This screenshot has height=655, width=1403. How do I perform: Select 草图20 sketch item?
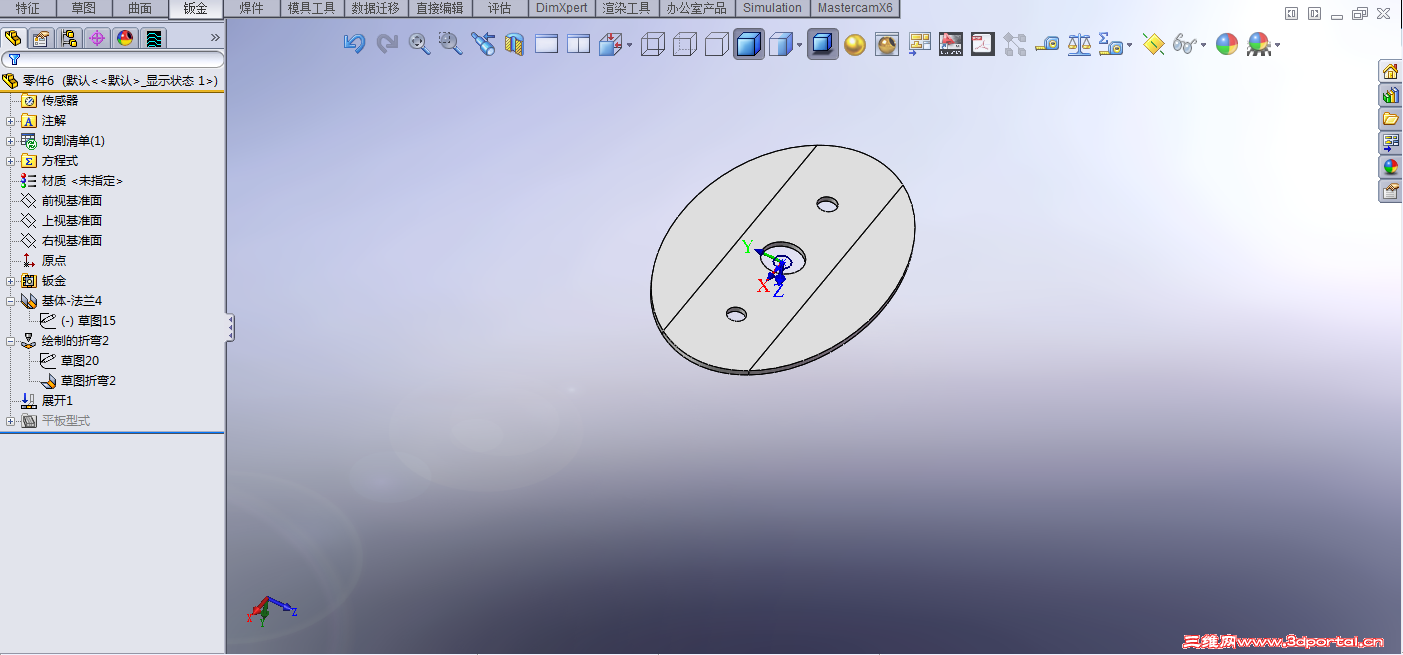(x=79, y=361)
